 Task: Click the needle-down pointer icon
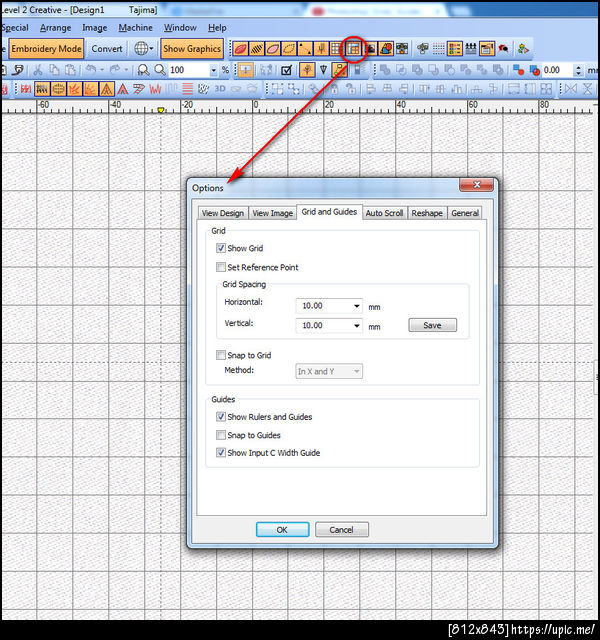[323, 70]
